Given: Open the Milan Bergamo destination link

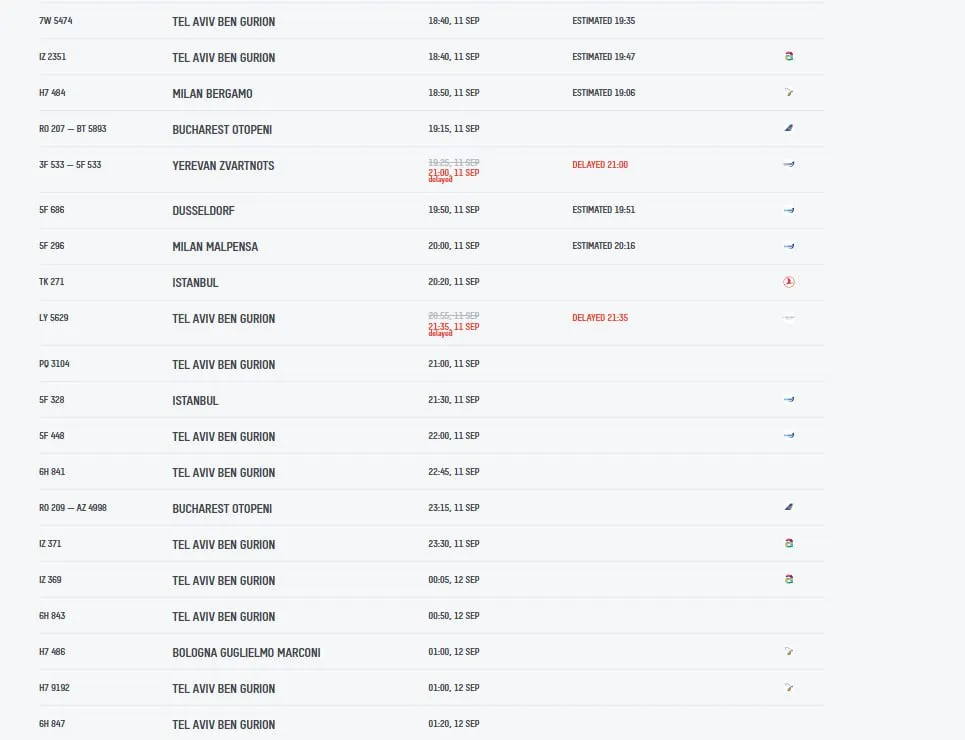Looking at the screenshot, I should tap(212, 94).
